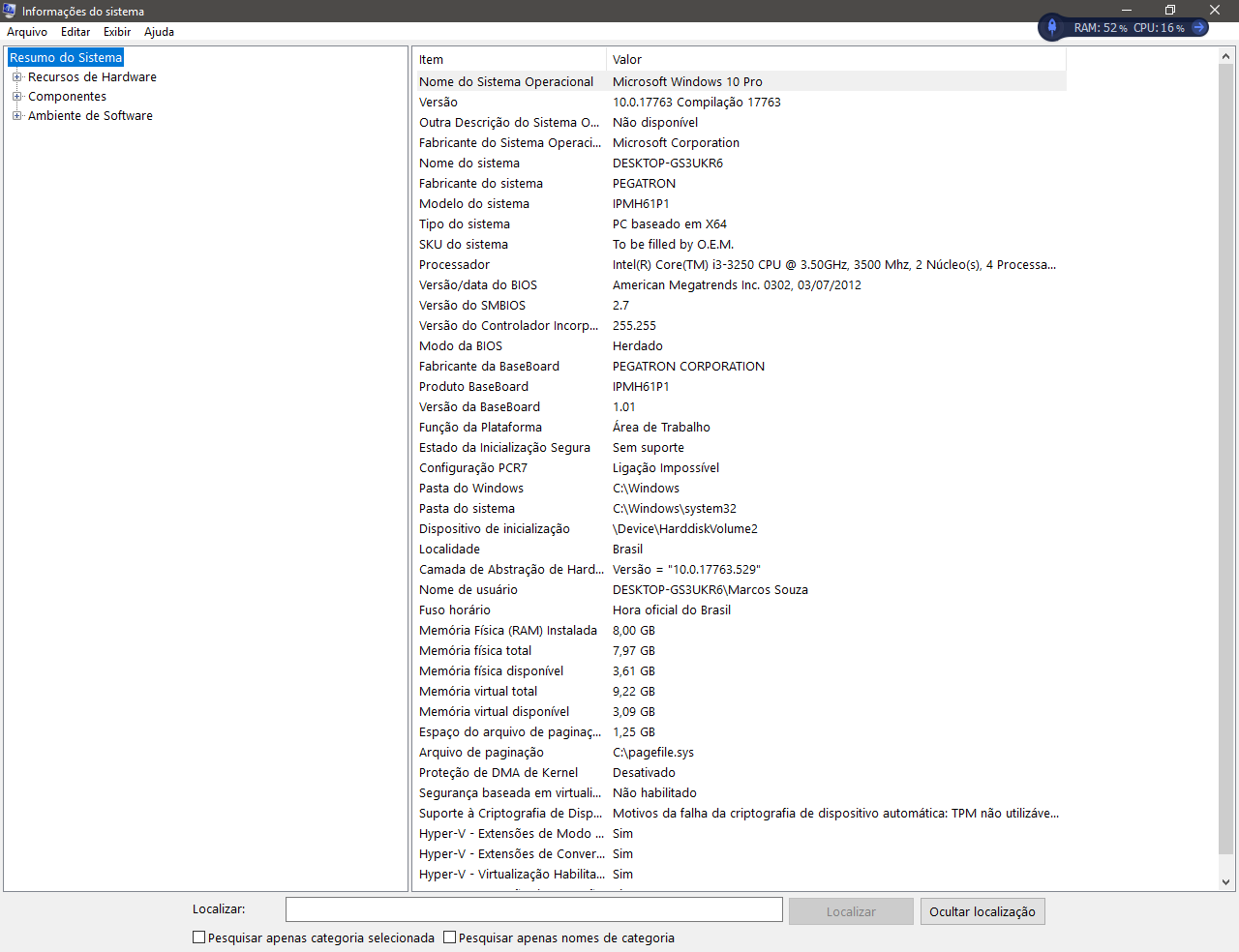
Task: Click the RAM: 52% readout in the widget
Action: tap(1101, 28)
